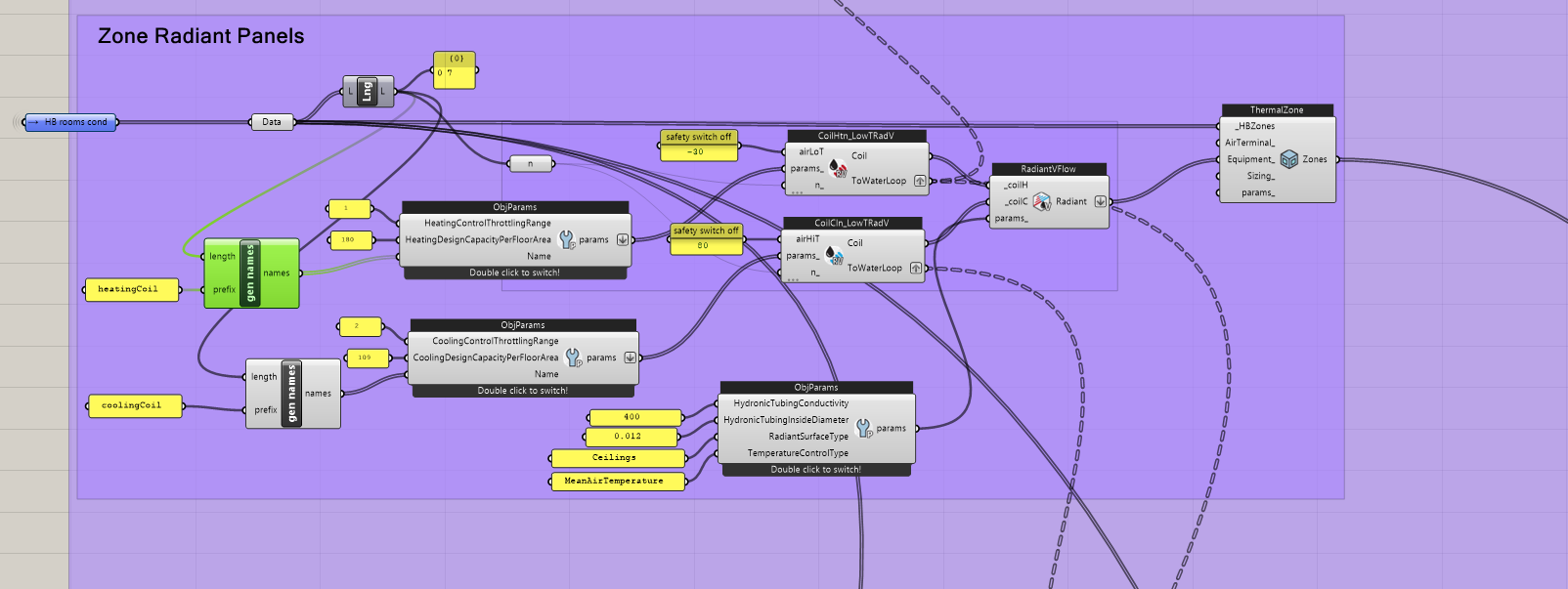Viewport: 1568px width, 589px height.
Task: Click the airHiT input label
Action: coord(807,239)
